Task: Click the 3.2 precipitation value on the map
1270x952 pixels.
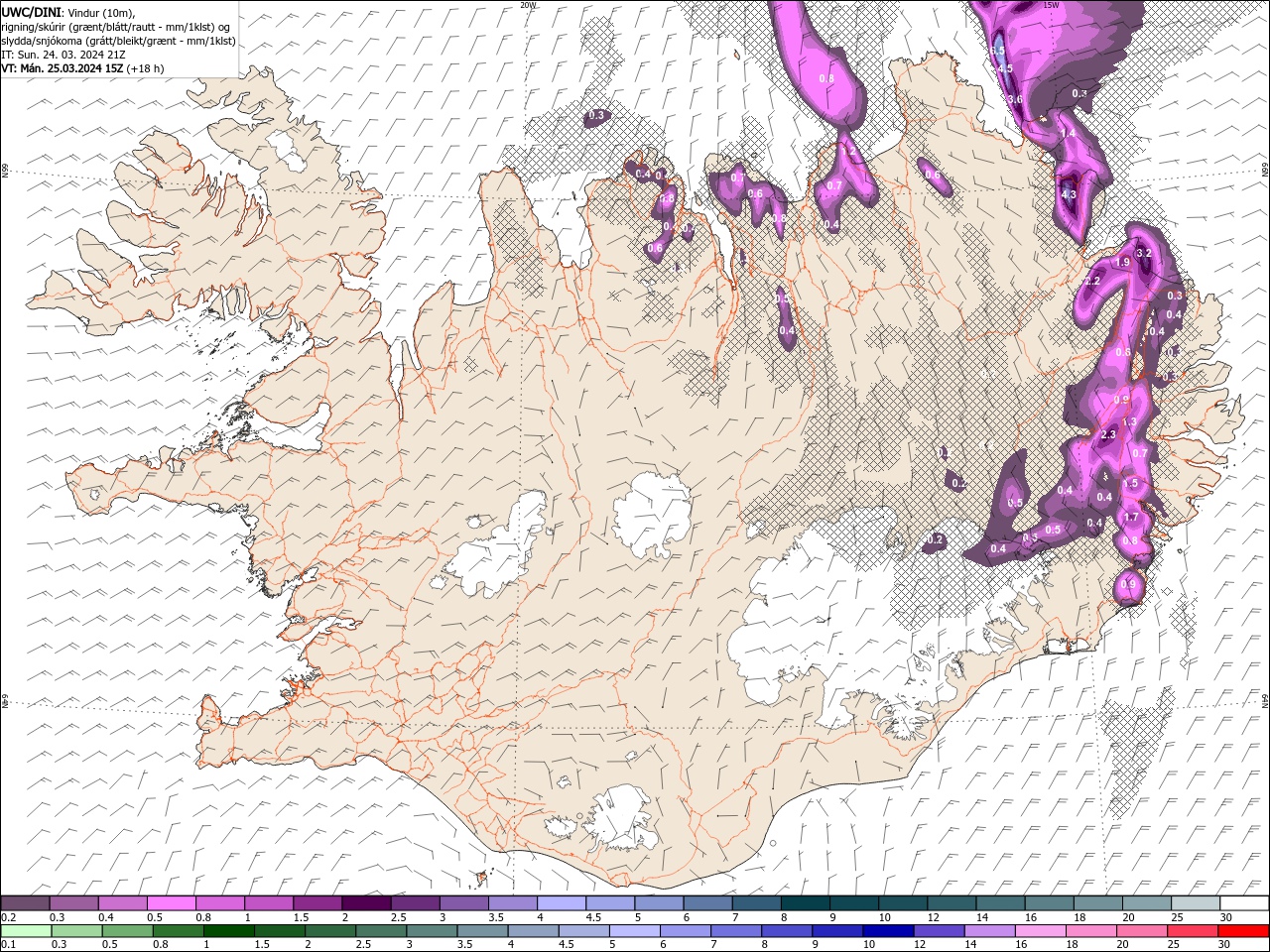Action: click(x=1143, y=253)
